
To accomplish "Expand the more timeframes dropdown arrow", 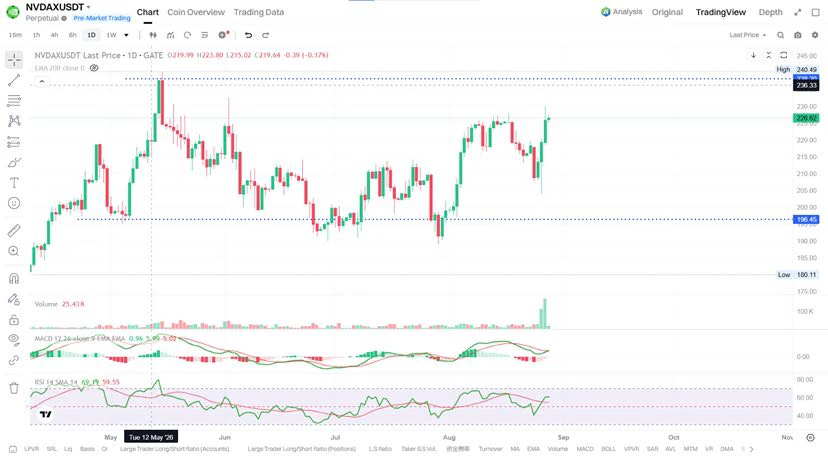I will (x=126, y=35).
